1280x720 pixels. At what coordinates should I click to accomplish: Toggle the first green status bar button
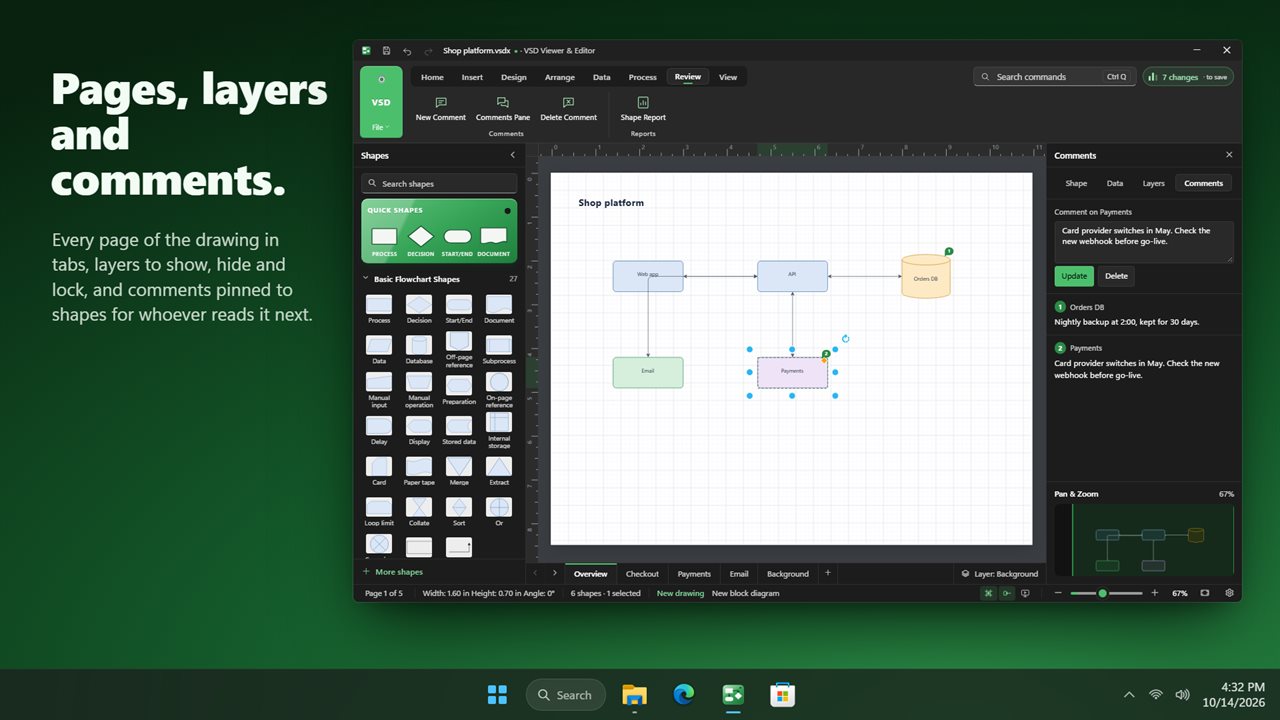click(989, 593)
